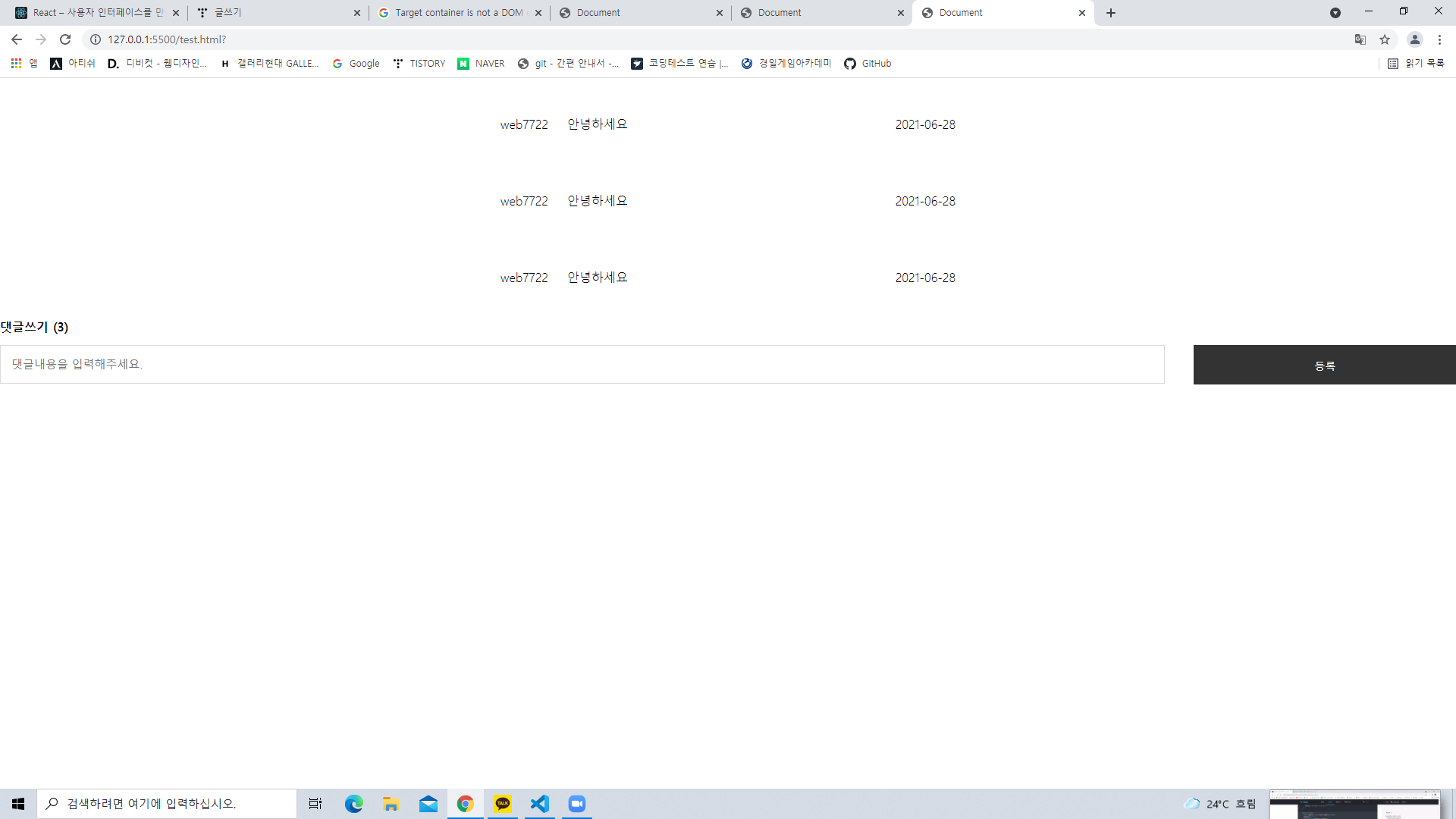Click the browser reload icon
The image size is (1456, 819).
pos(65,39)
